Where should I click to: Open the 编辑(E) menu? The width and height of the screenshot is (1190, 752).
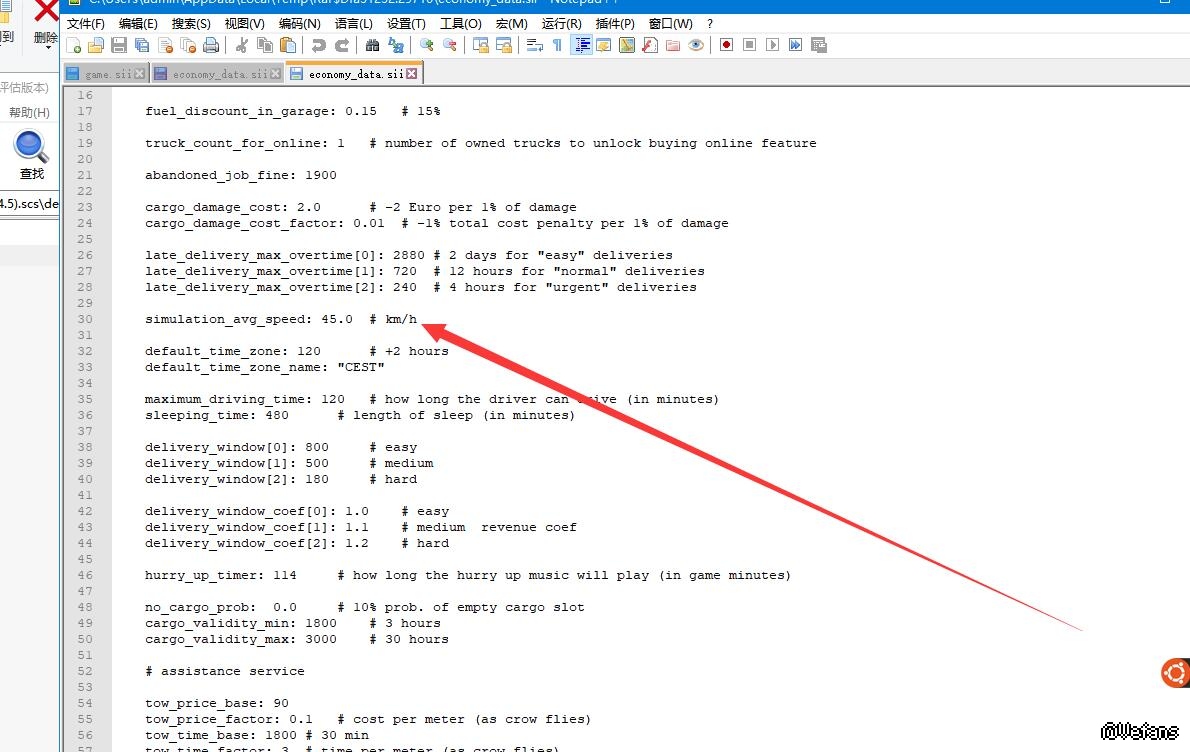click(138, 24)
